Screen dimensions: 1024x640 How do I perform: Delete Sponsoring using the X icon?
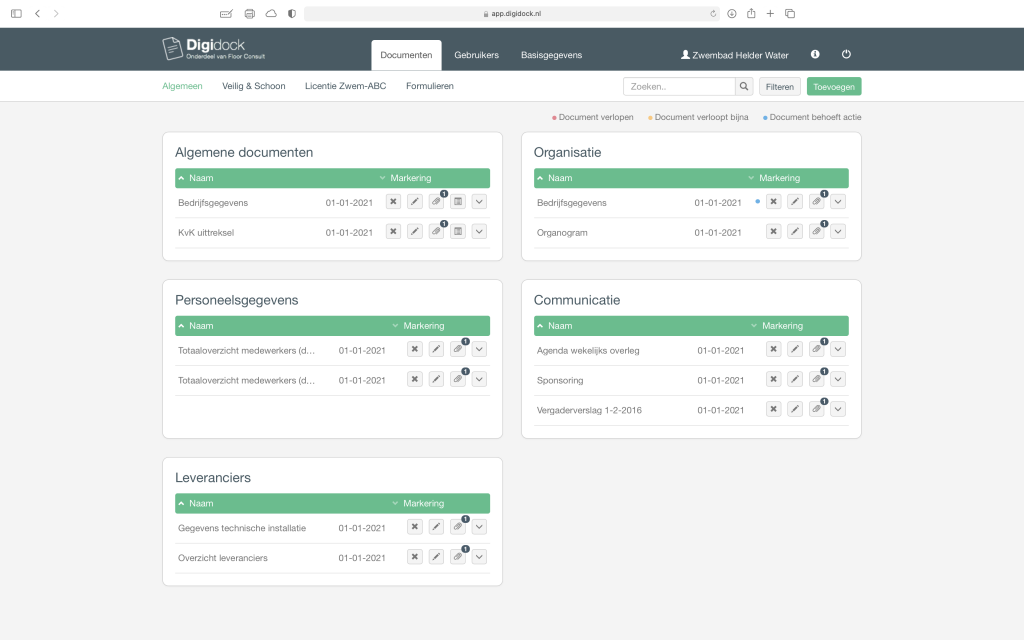(773, 379)
